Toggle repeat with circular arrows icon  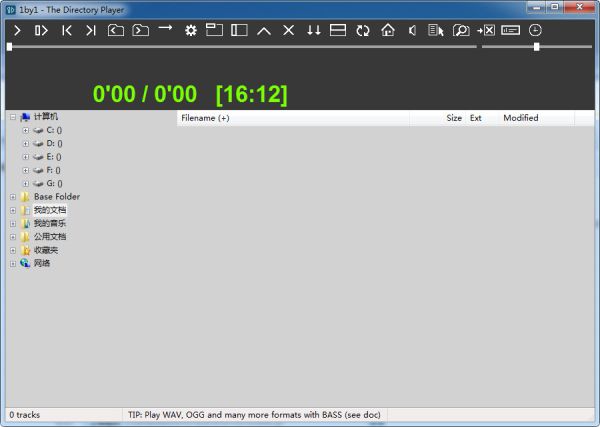(x=363, y=30)
